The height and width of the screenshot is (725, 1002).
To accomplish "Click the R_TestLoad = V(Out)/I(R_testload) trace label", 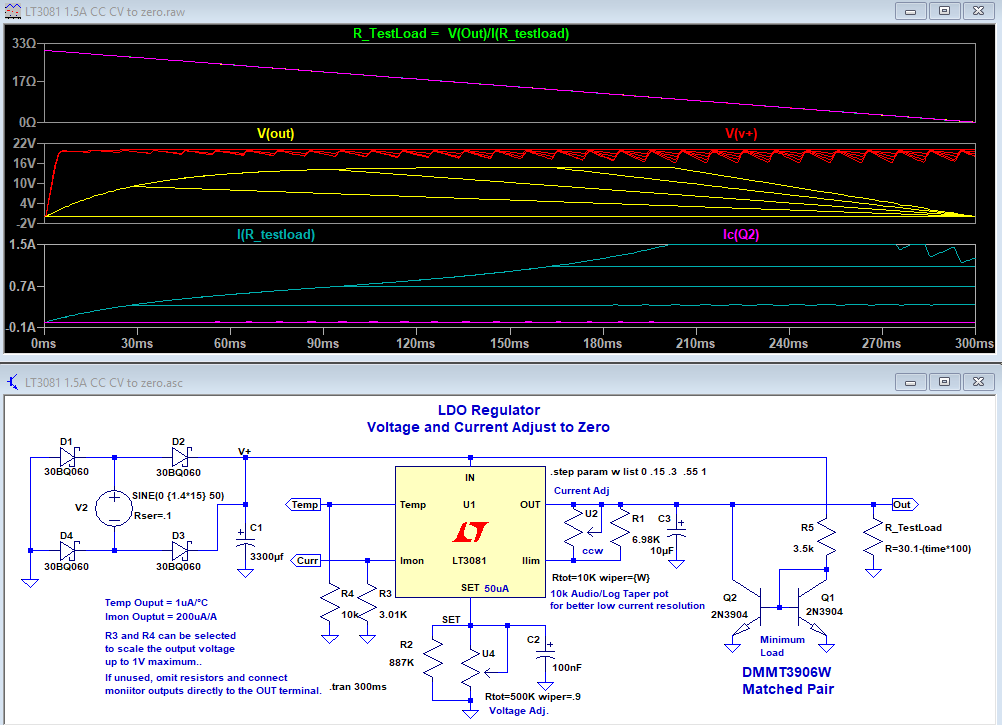I will tap(461, 33).
